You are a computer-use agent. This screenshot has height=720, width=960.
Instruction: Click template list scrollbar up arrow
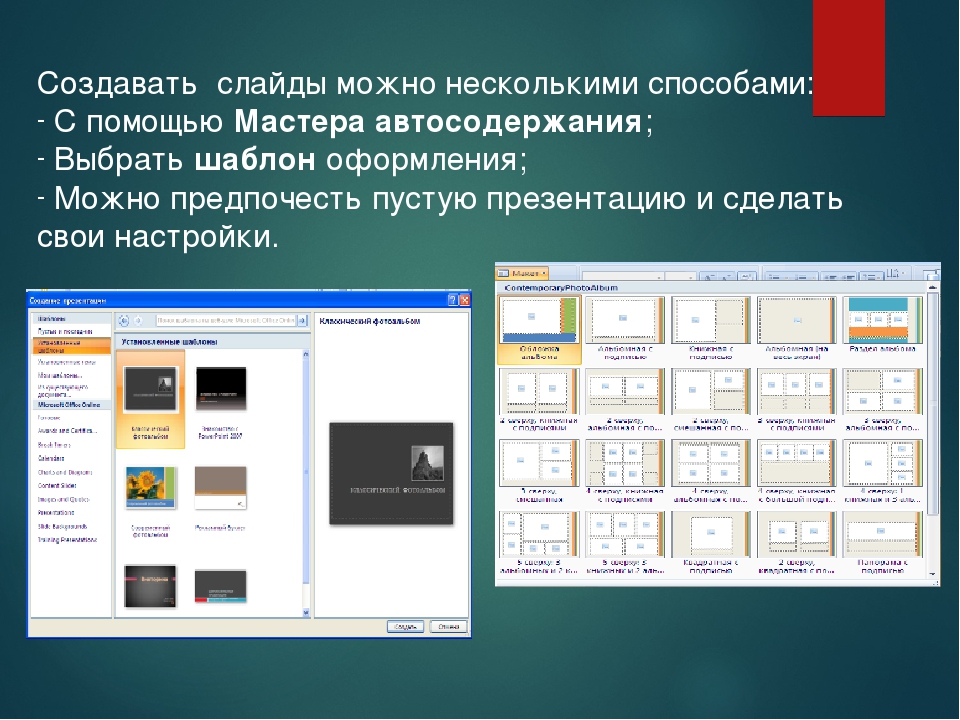coord(306,354)
